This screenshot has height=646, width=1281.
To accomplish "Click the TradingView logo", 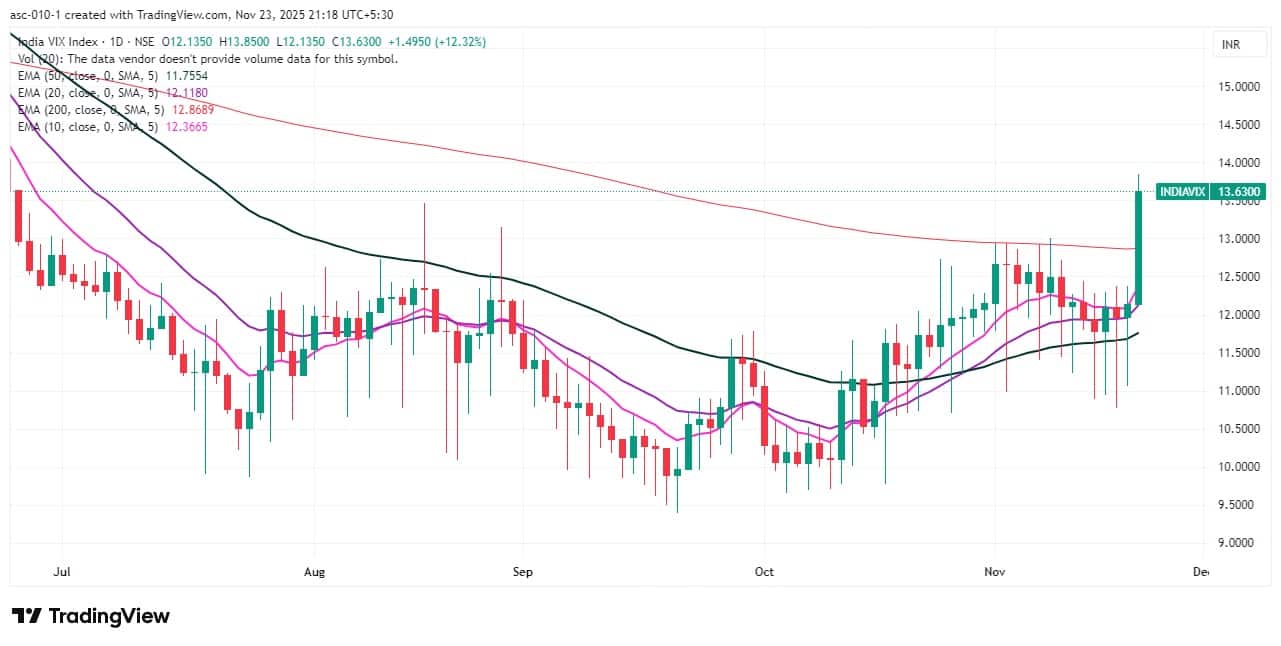I will tap(90, 616).
